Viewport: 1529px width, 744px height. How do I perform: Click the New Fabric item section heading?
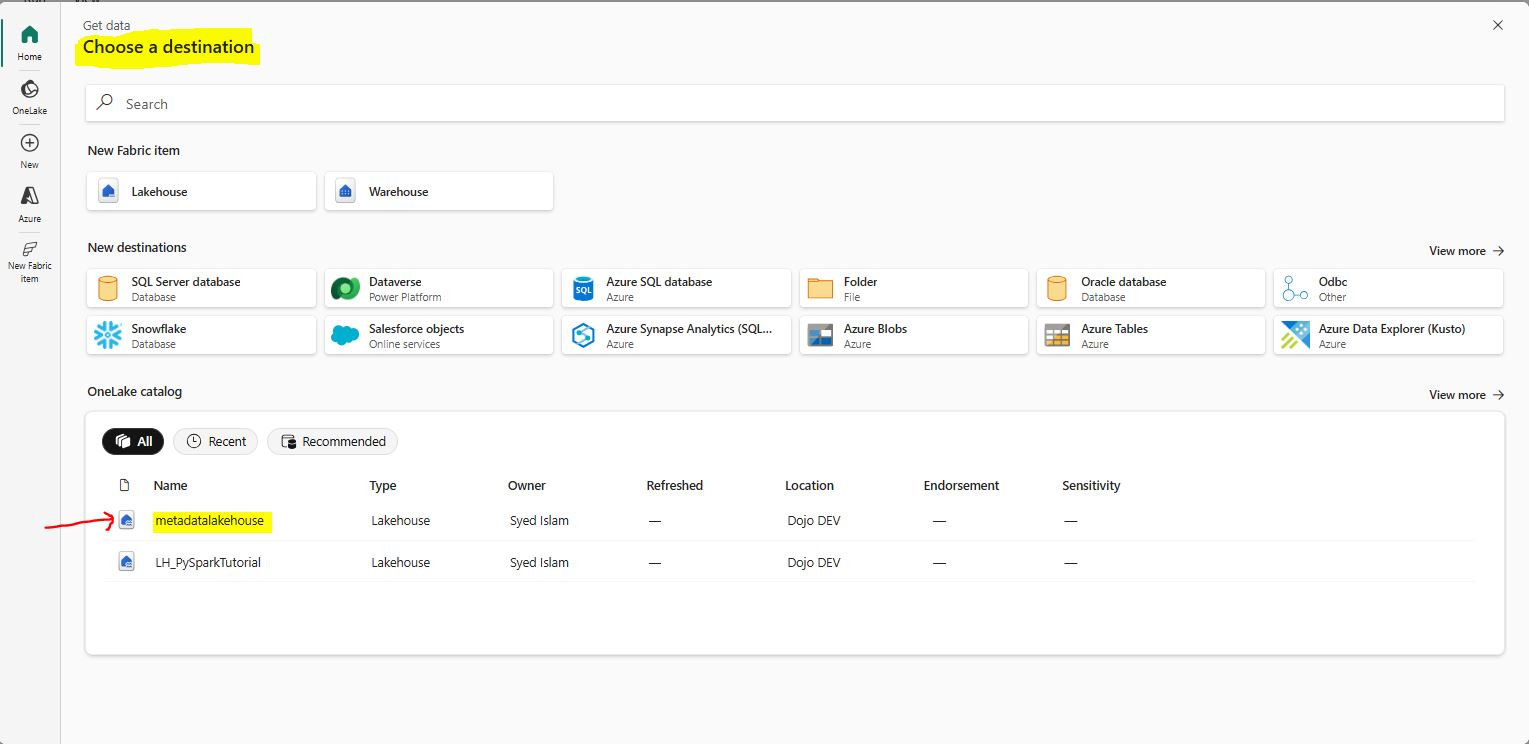(x=134, y=151)
